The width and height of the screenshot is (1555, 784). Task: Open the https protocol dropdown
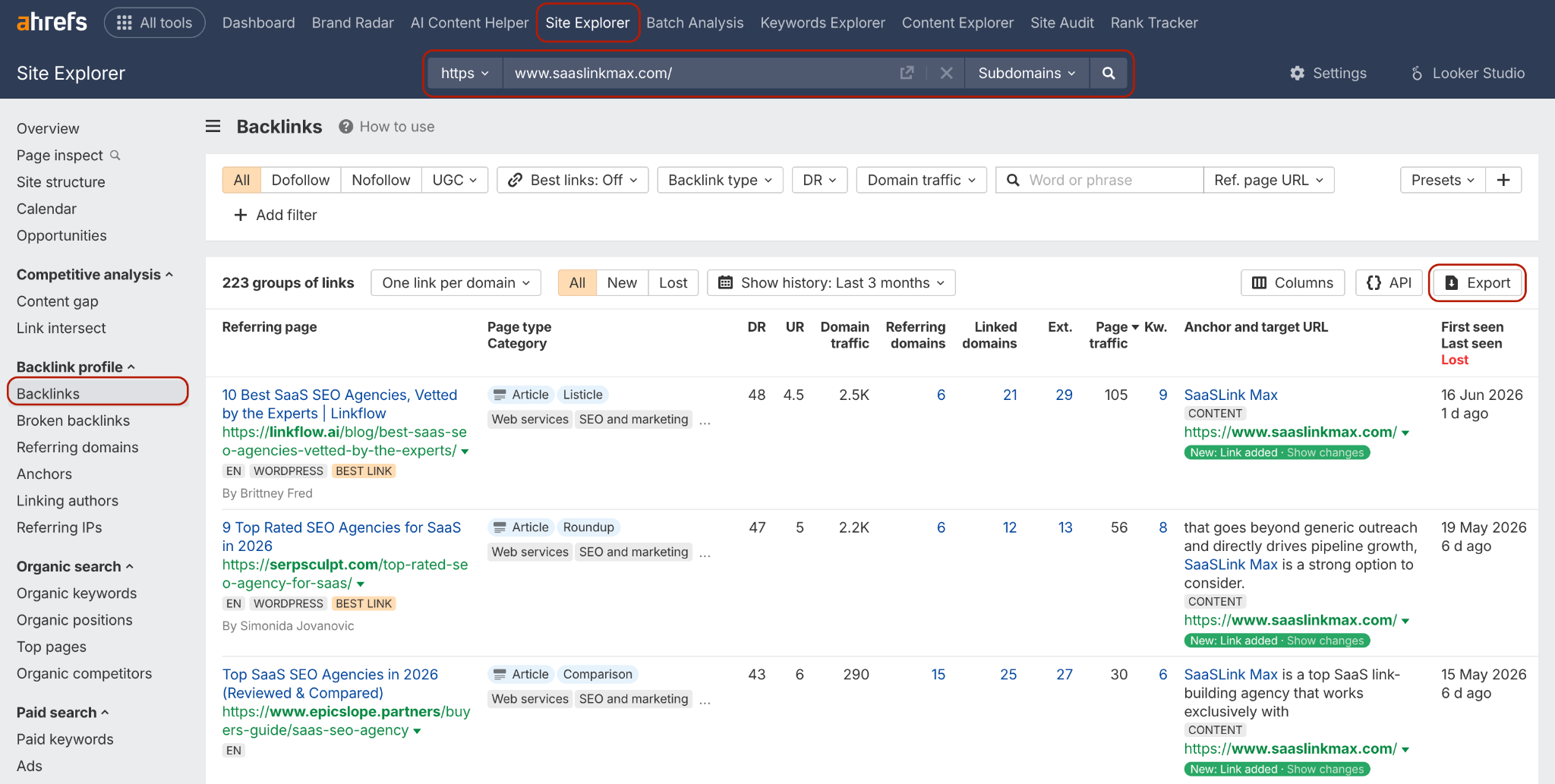point(465,73)
